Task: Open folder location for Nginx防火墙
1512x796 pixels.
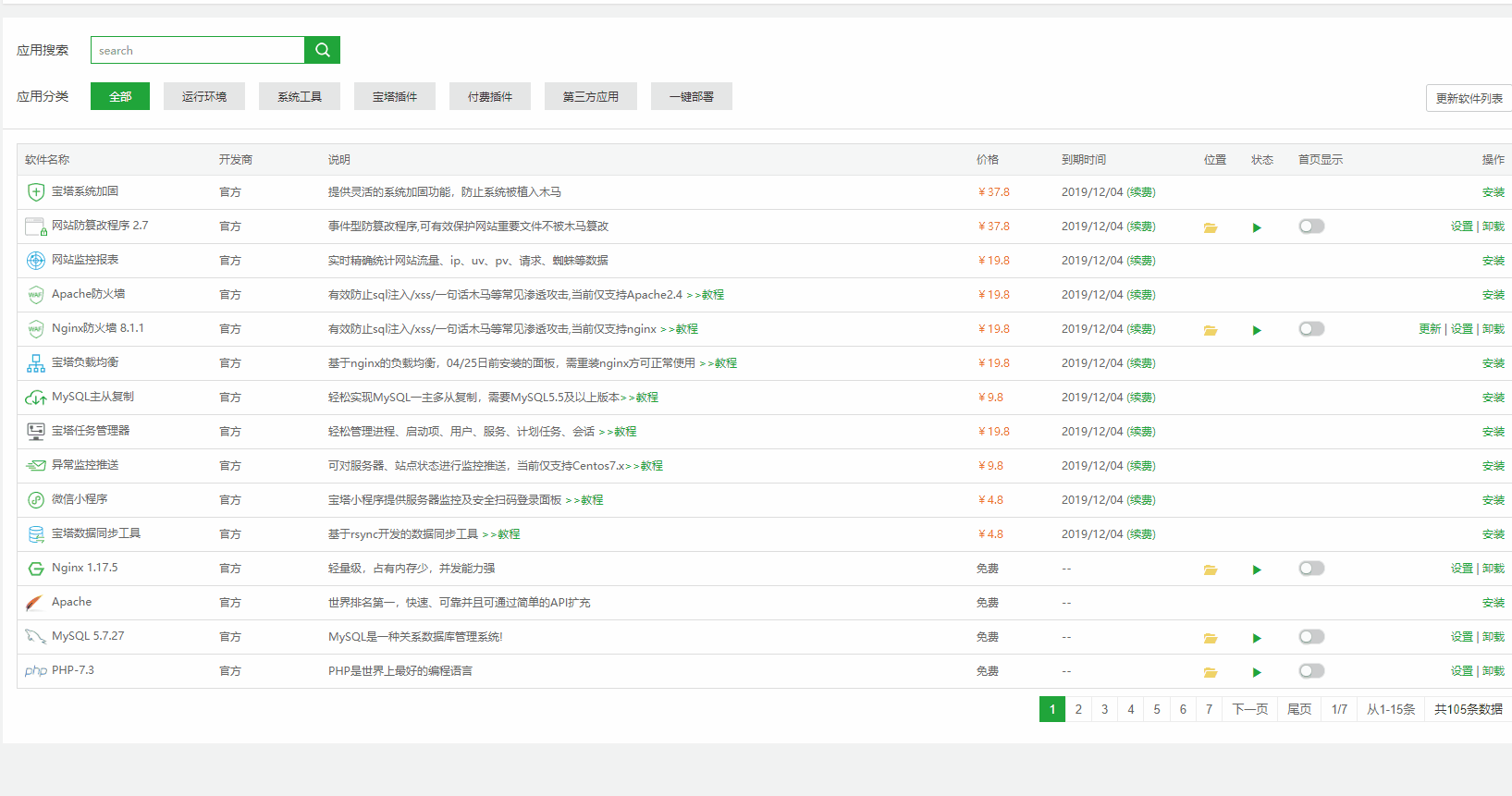Action: click(x=1211, y=330)
